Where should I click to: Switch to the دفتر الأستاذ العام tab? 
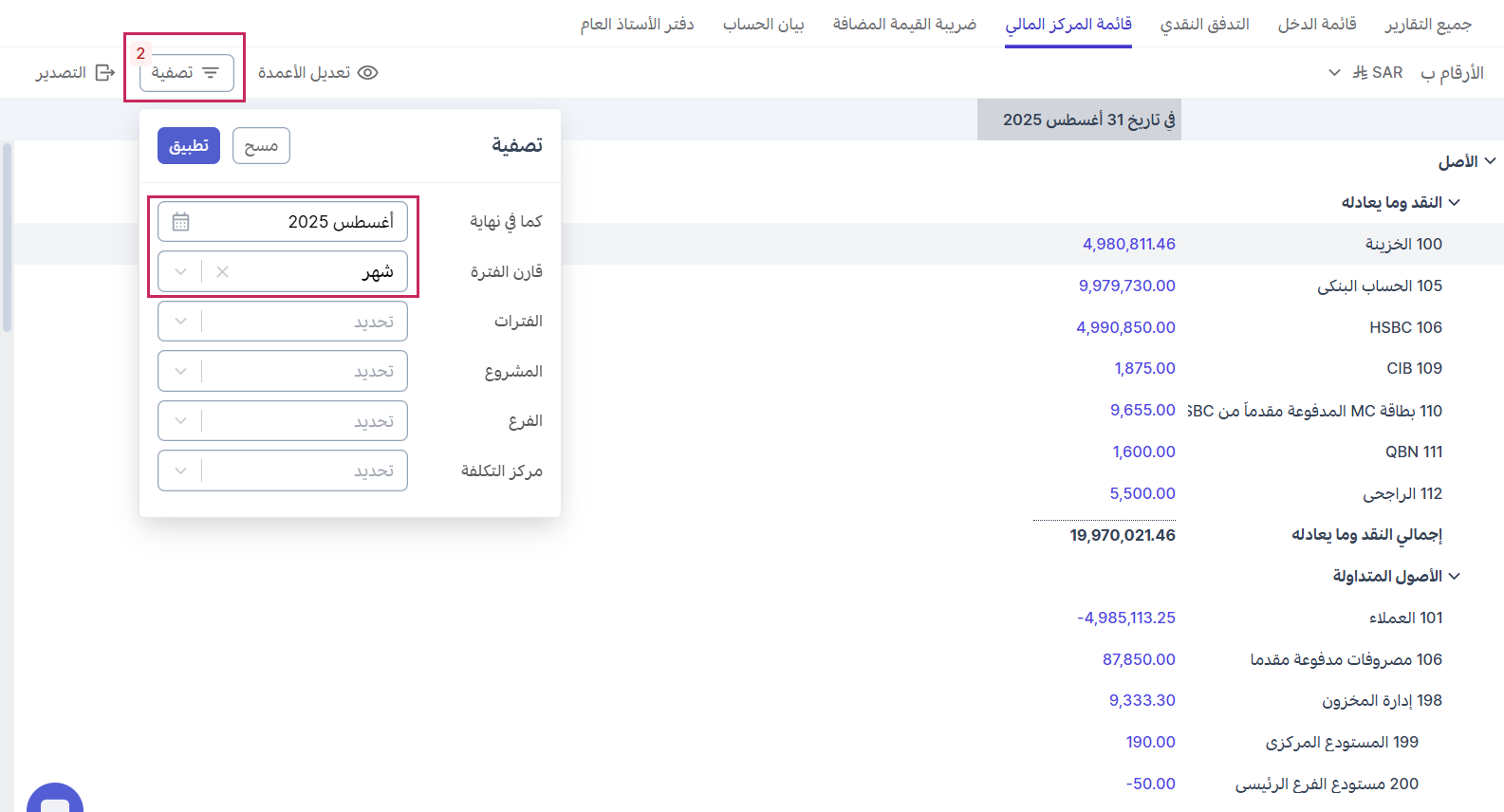637,24
